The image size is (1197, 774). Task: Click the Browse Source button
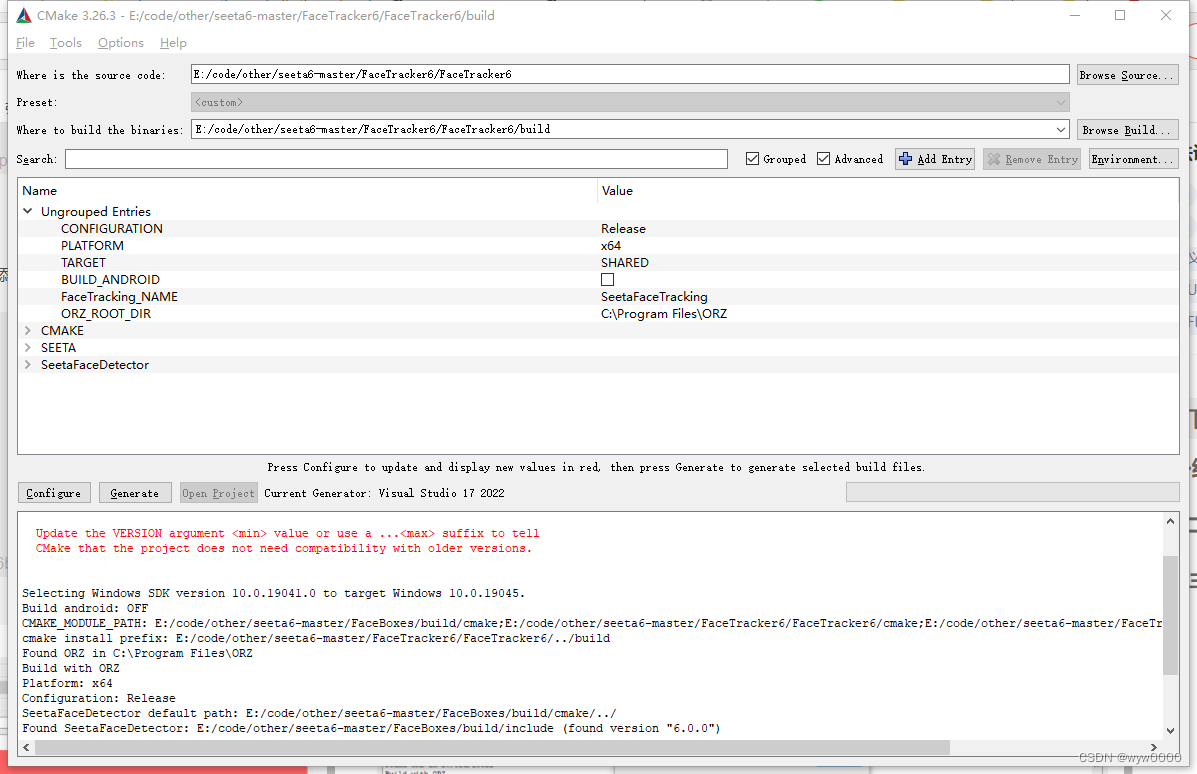click(1128, 75)
